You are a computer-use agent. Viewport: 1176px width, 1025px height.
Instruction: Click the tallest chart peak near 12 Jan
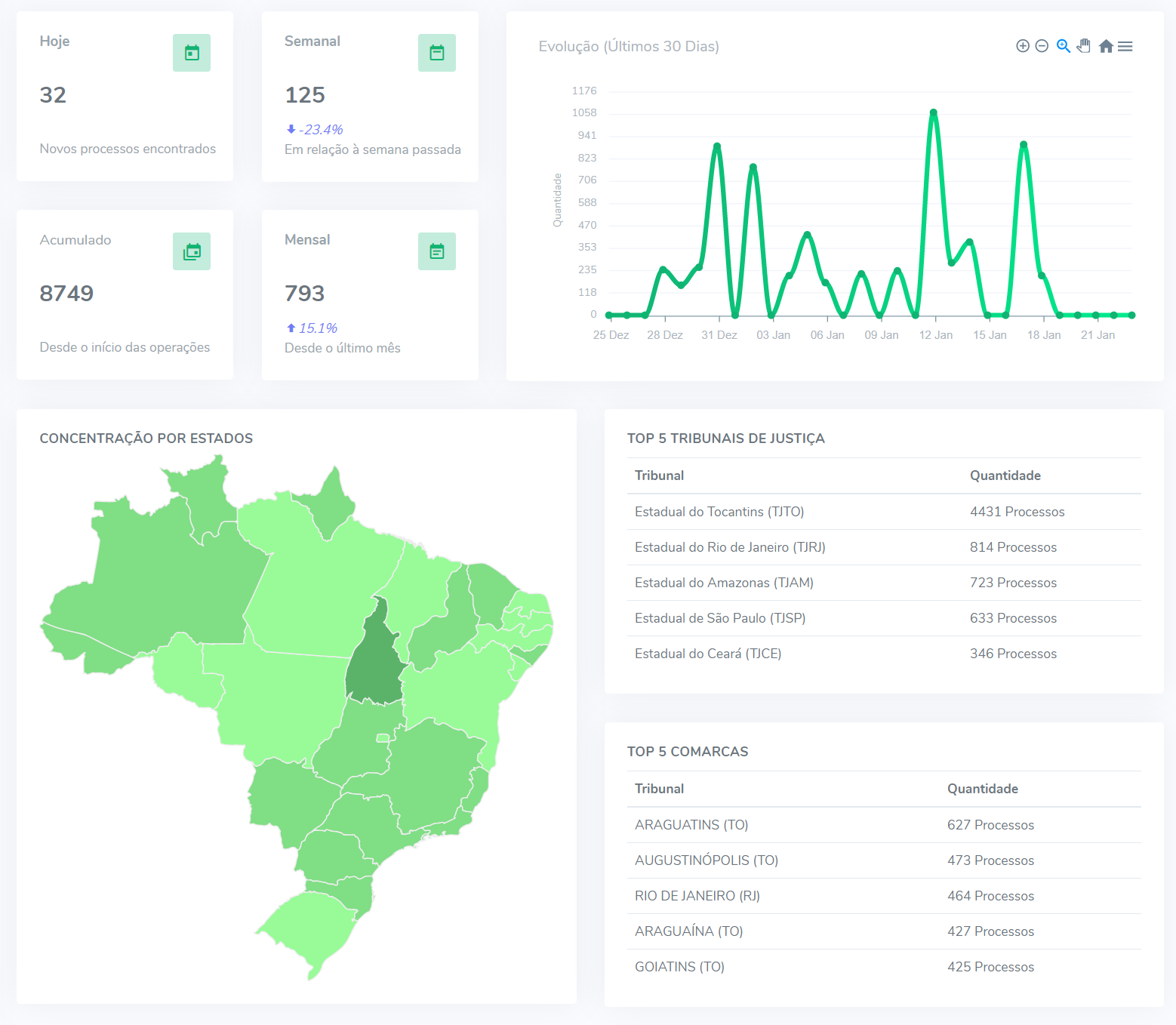(x=934, y=112)
